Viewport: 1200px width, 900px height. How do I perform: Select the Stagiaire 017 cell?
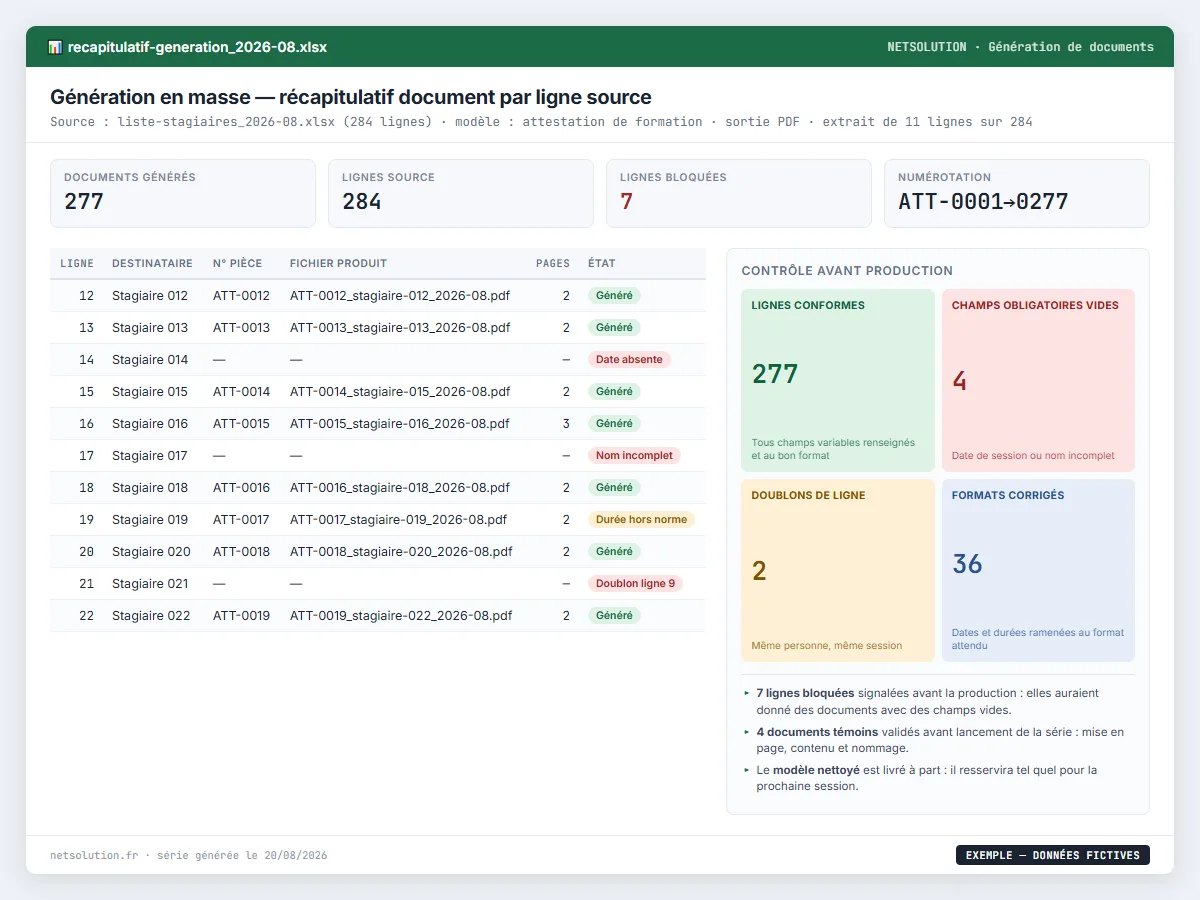(x=150, y=456)
